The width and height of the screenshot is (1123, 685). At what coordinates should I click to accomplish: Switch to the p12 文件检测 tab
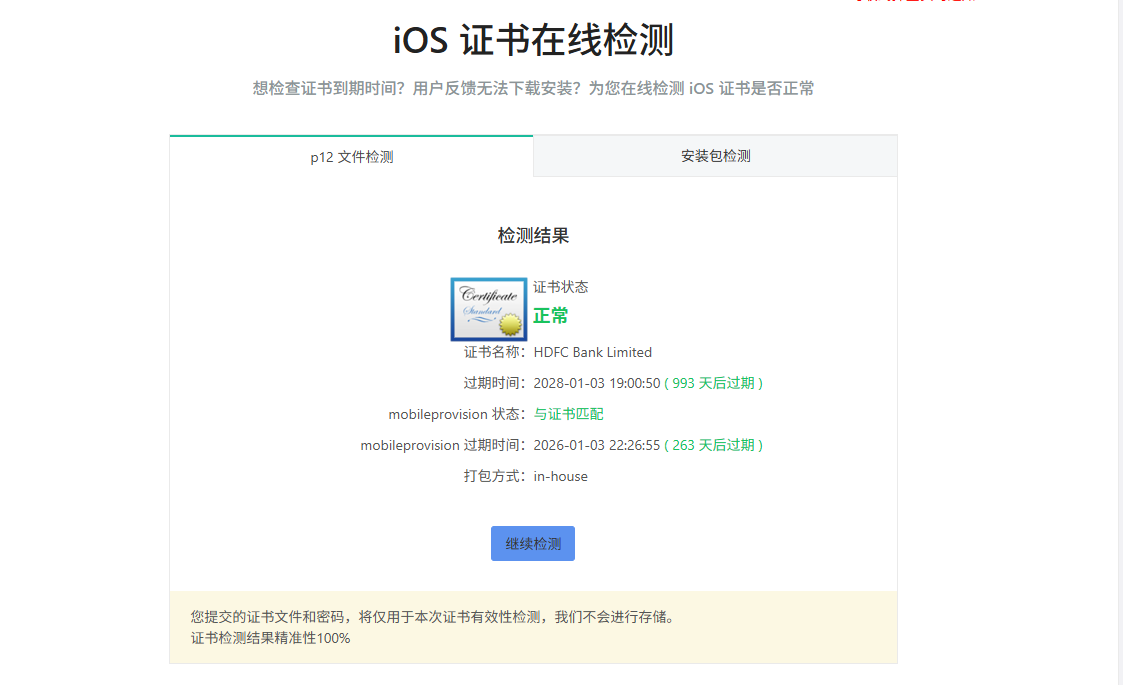coord(352,156)
